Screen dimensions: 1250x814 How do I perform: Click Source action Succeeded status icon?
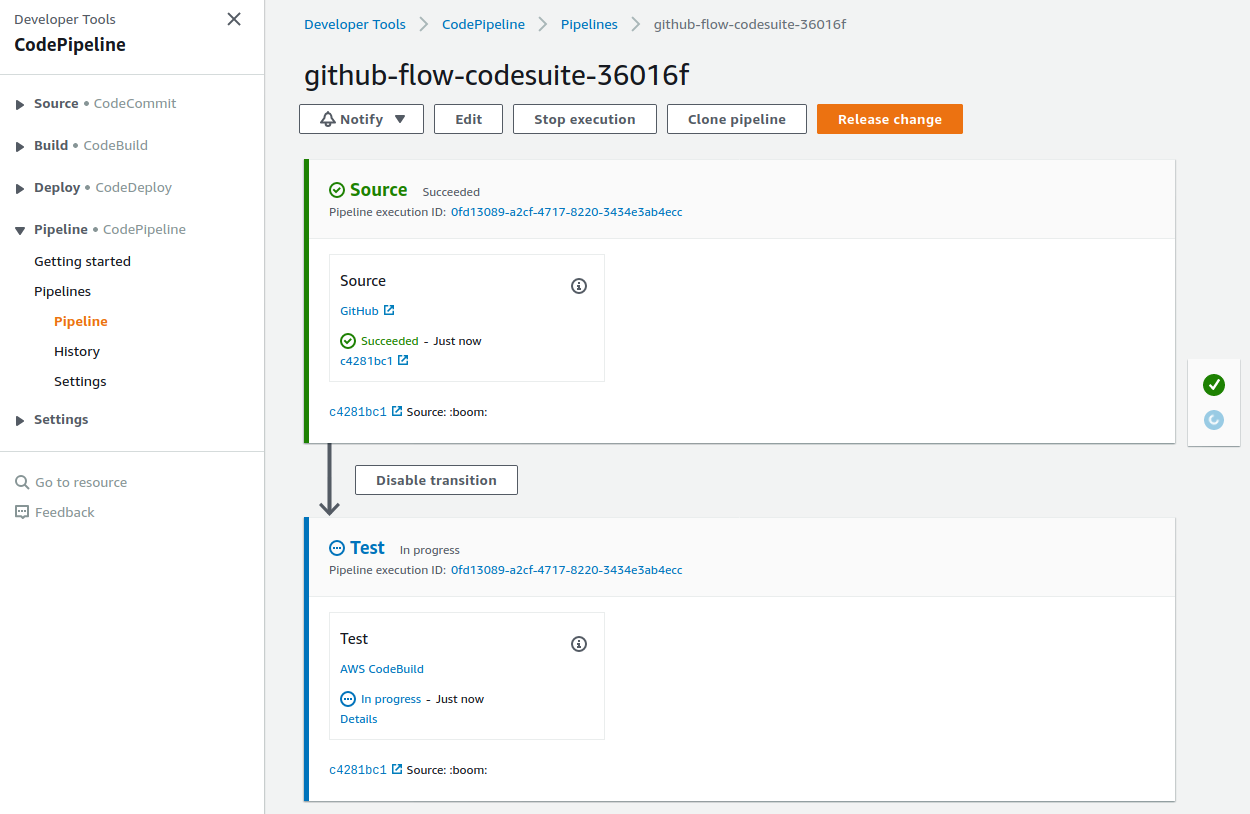pos(348,341)
